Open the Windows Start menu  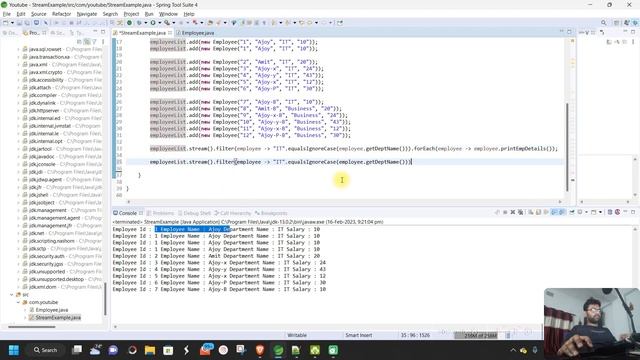(x=13, y=350)
